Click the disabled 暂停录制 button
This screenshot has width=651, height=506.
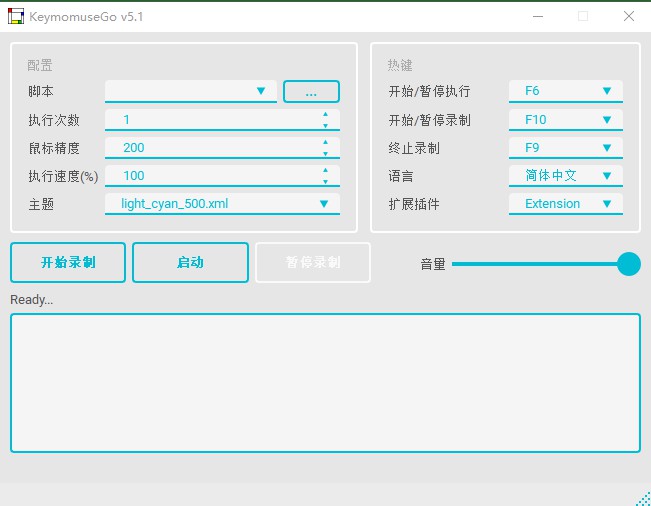click(313, 262)
